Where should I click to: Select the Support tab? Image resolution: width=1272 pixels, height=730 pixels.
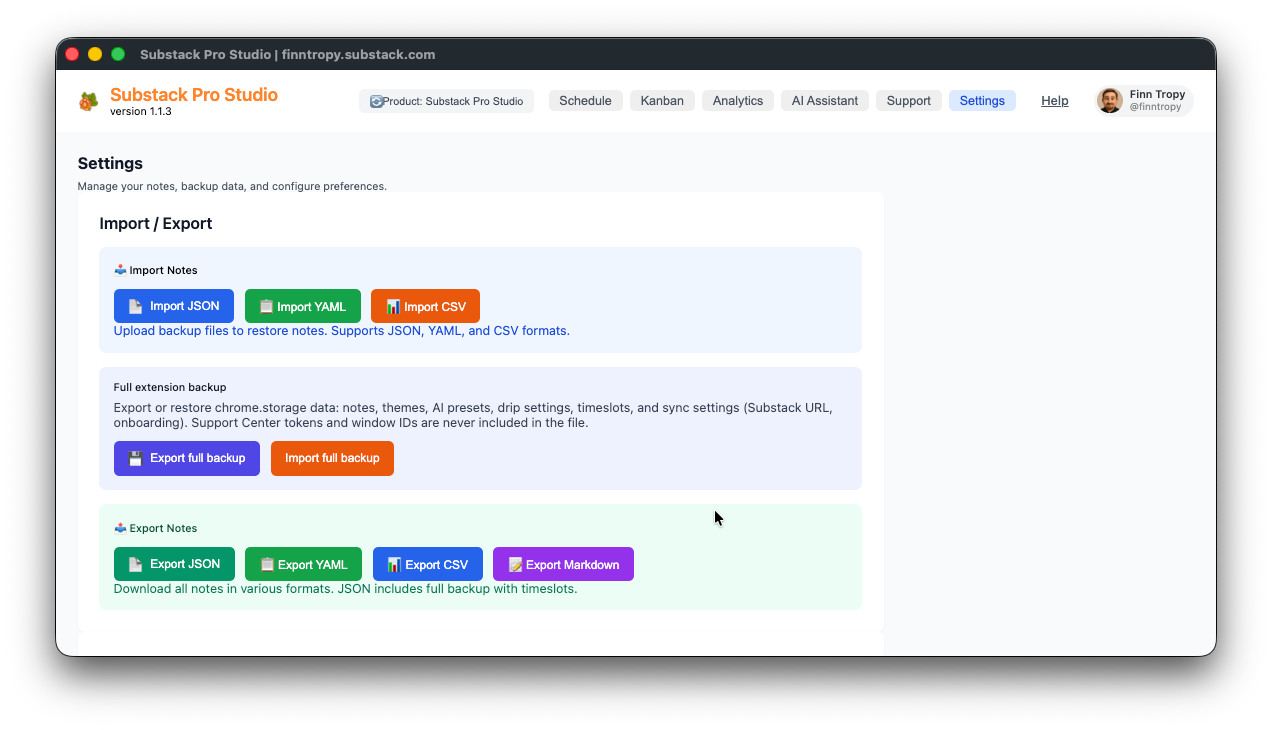tap(909, 101)
